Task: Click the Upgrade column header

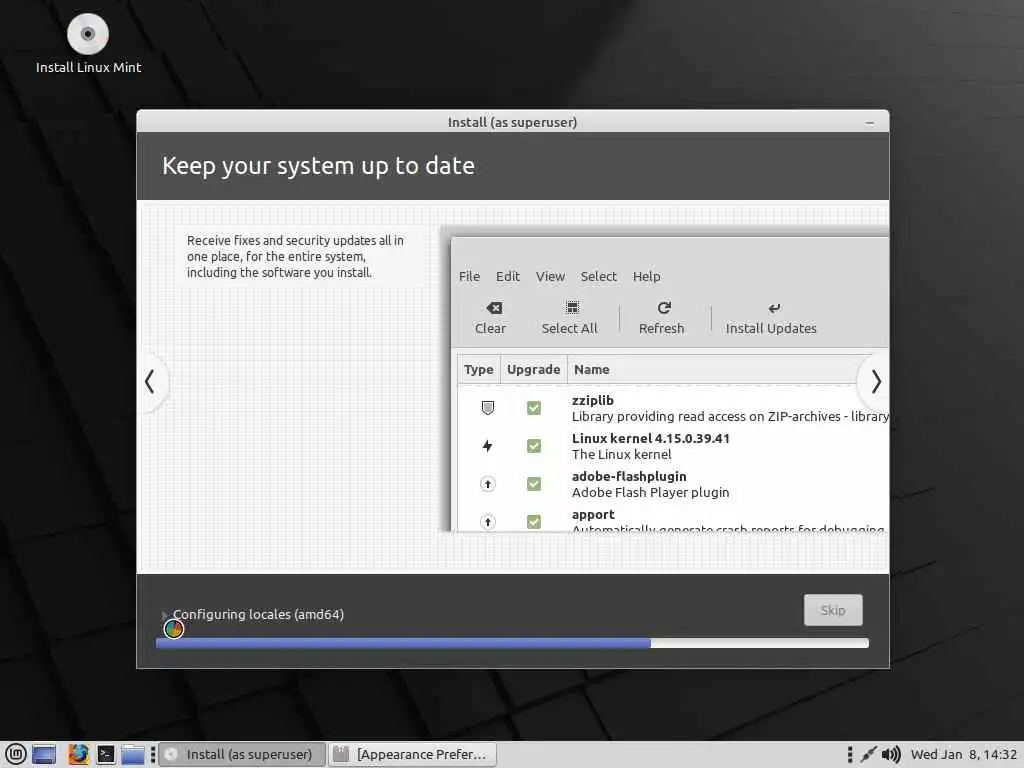Action: (x=534, y=370)
